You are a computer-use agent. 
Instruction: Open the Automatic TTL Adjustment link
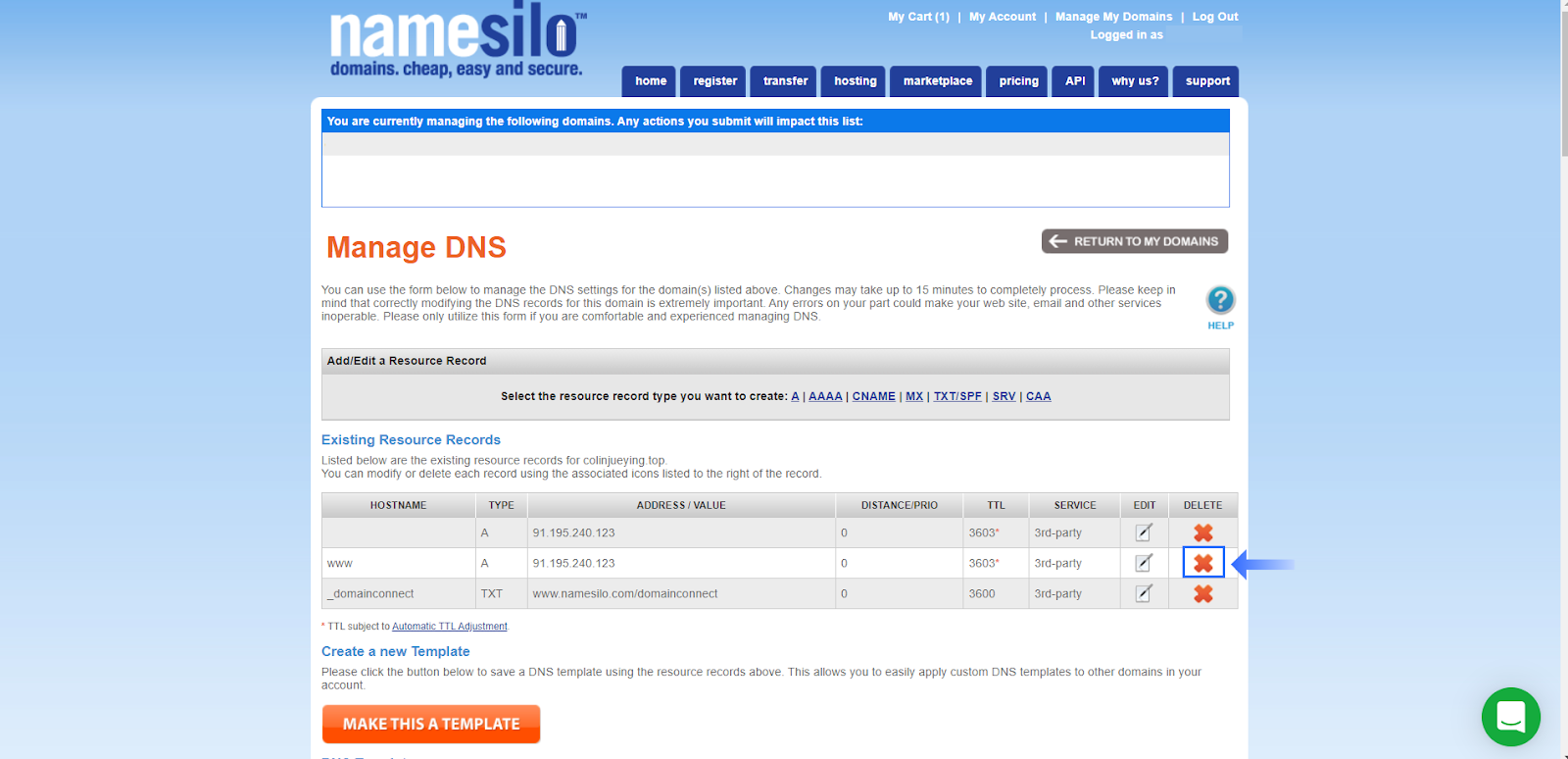coord(450,627)
